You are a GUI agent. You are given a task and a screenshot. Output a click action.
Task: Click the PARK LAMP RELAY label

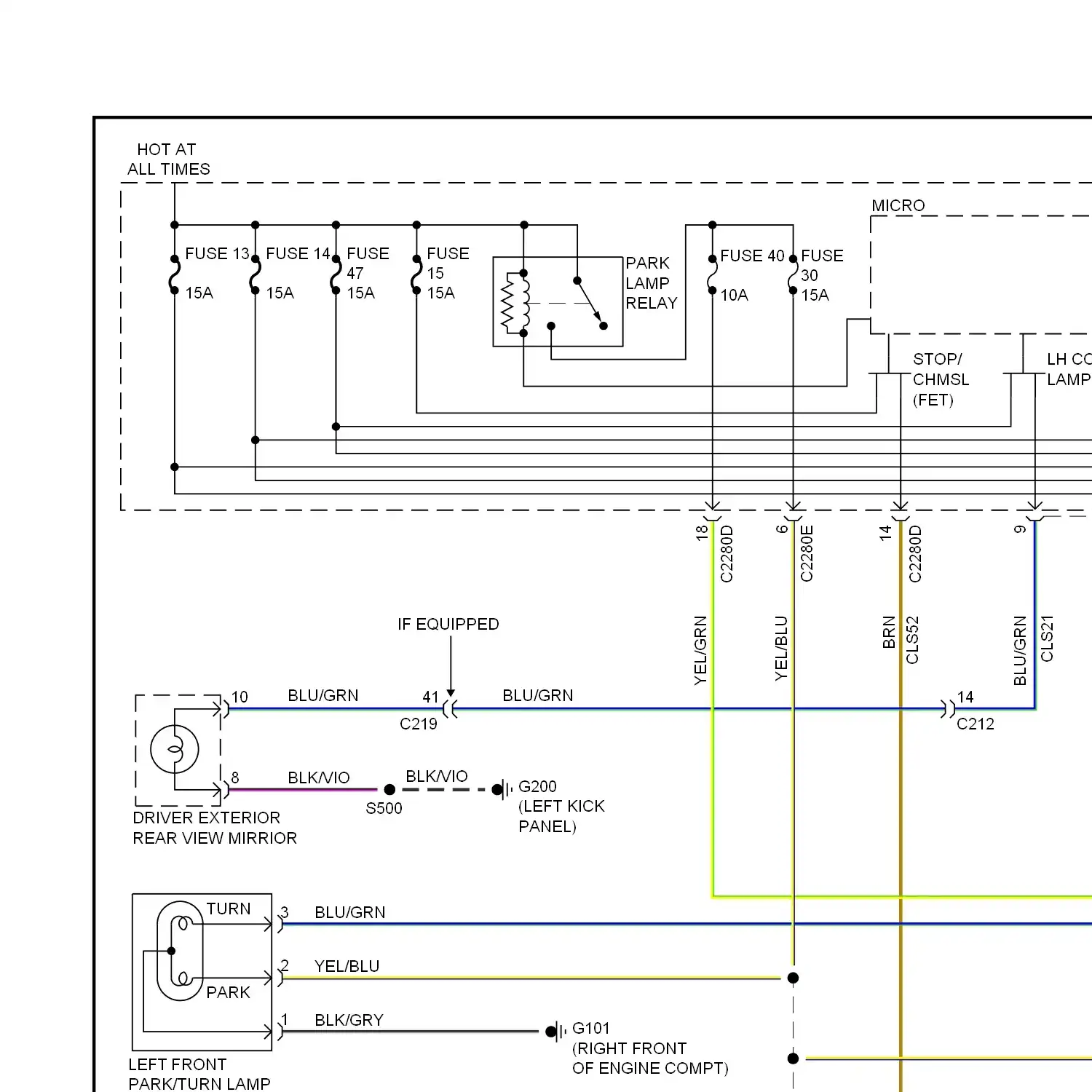click(652, 282)
